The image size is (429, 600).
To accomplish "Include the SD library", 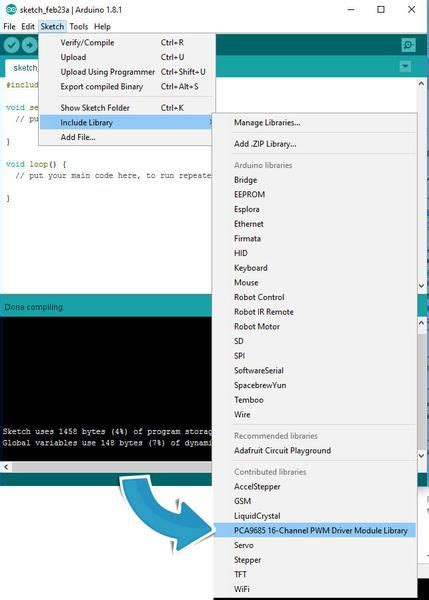I will click(x=315, y=341).
